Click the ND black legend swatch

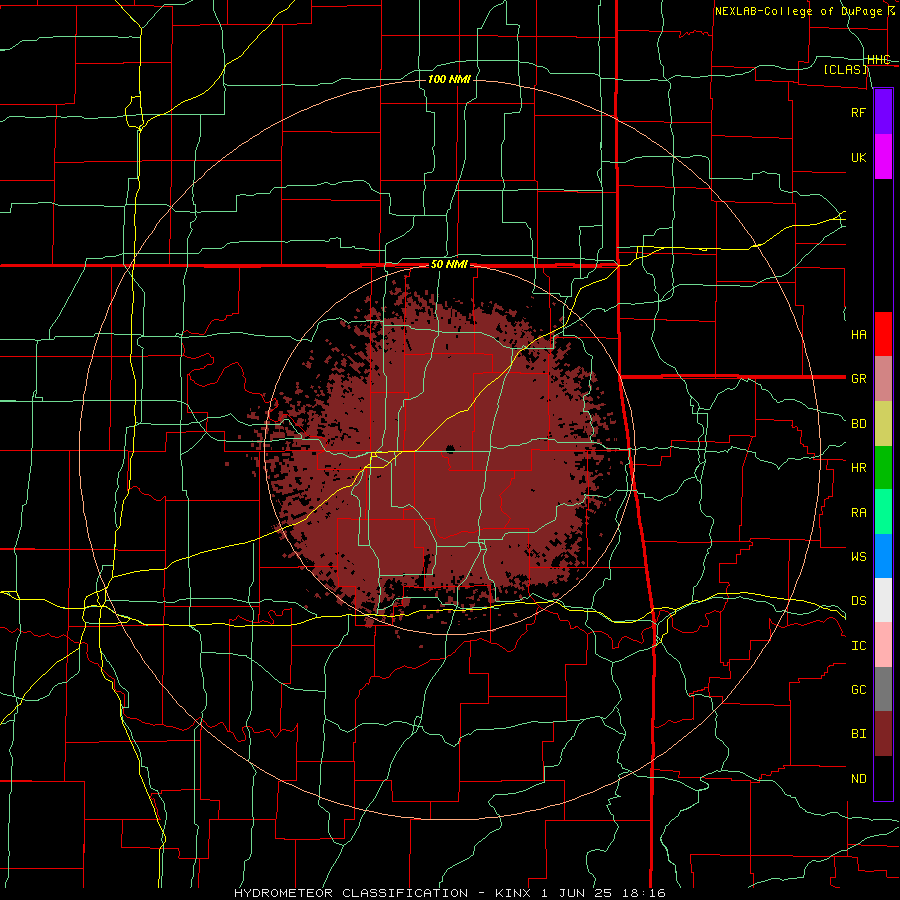pos(883,778)
